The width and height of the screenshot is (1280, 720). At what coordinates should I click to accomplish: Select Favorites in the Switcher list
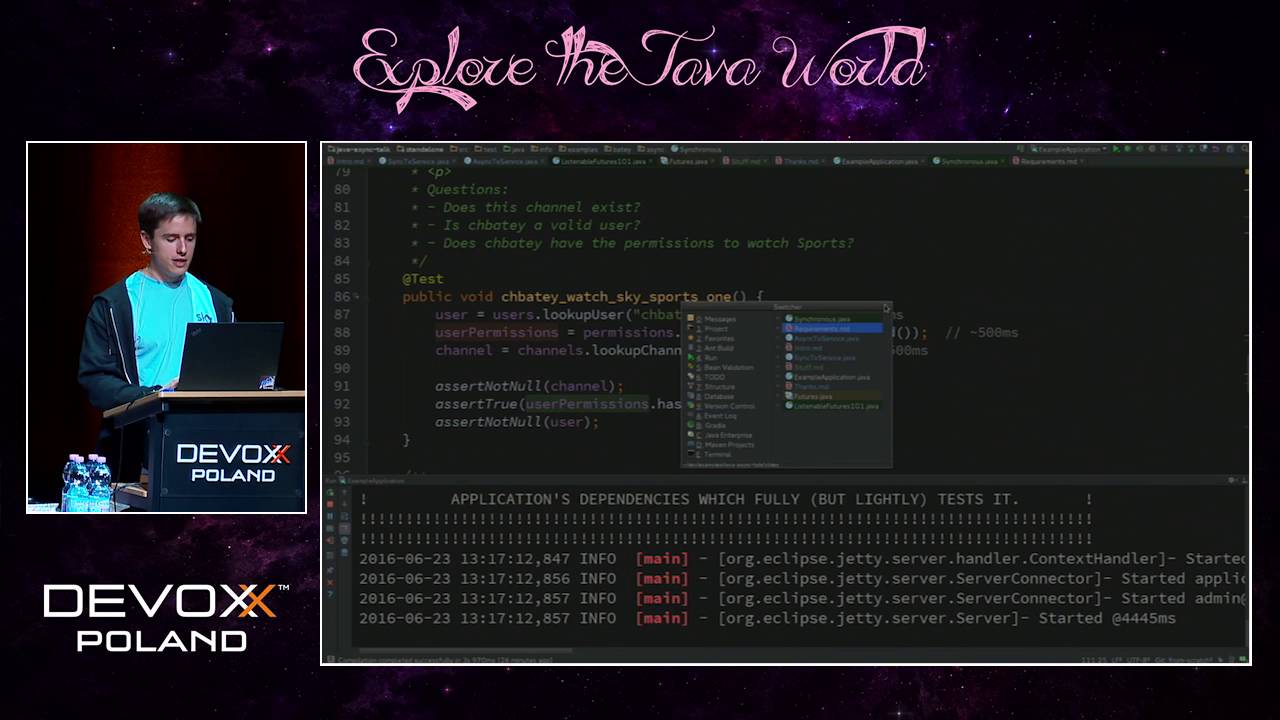[x=712, y=338]
